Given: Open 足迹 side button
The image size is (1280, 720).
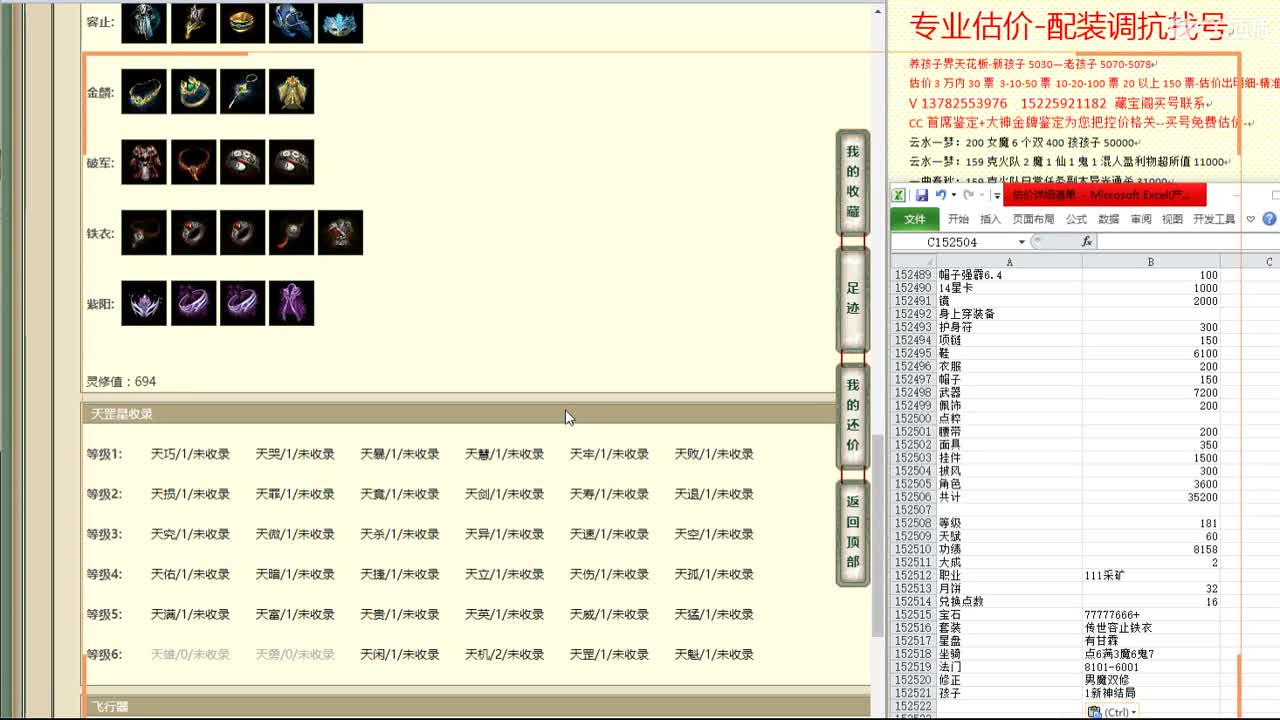Looking at the screenshot, I should tap(853, 298).
